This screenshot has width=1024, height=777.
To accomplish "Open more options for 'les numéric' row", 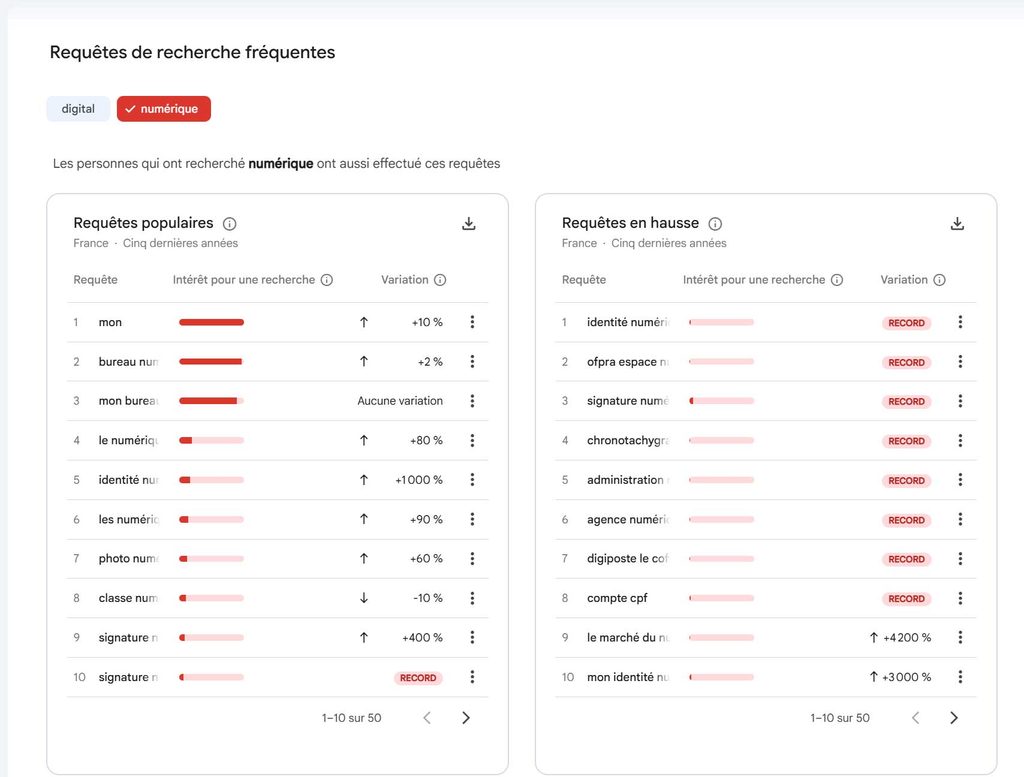I will (x=472, y=519).
